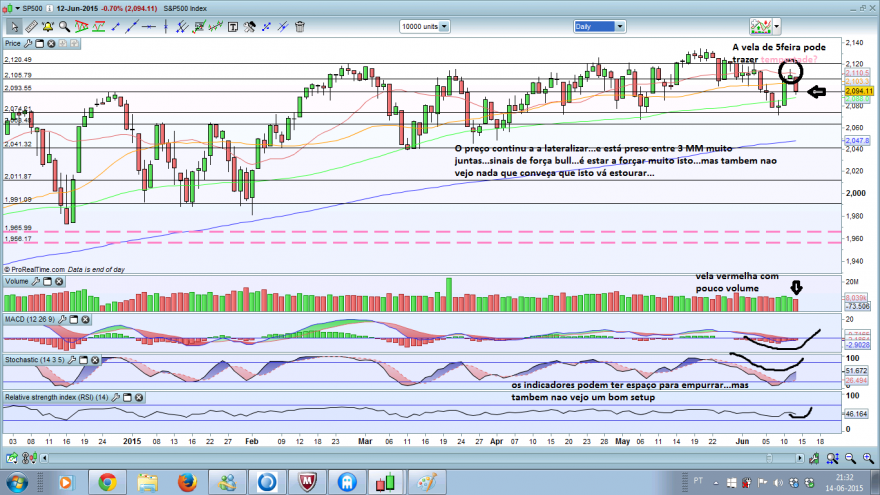Viewport: 880px width, 495px height.
Task: Select the horizontal line drawing tool
Action: [149, 26]
